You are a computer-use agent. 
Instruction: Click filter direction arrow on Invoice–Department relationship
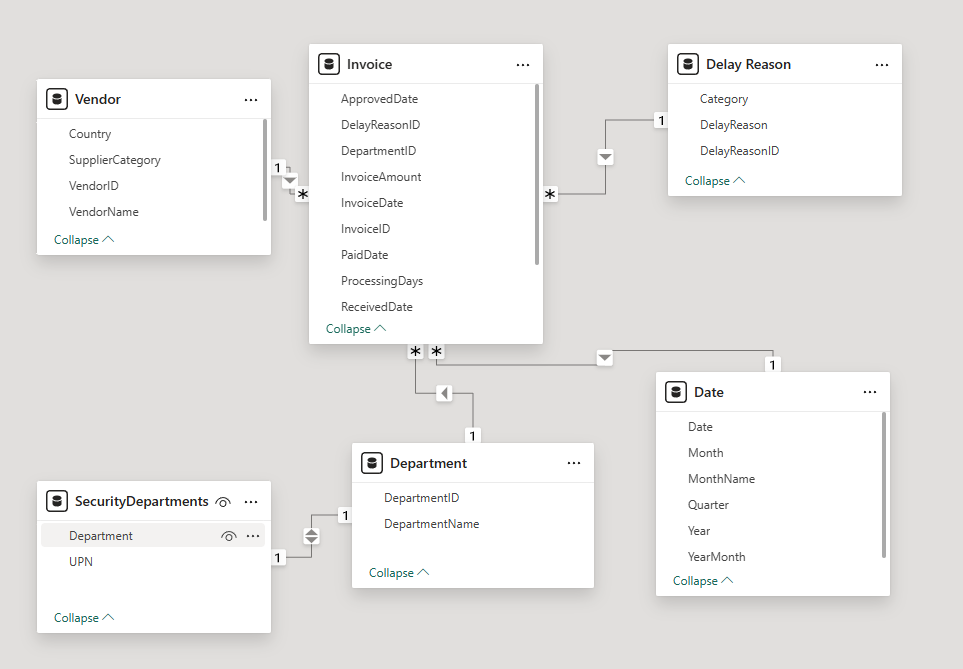(x=445, y=393)
